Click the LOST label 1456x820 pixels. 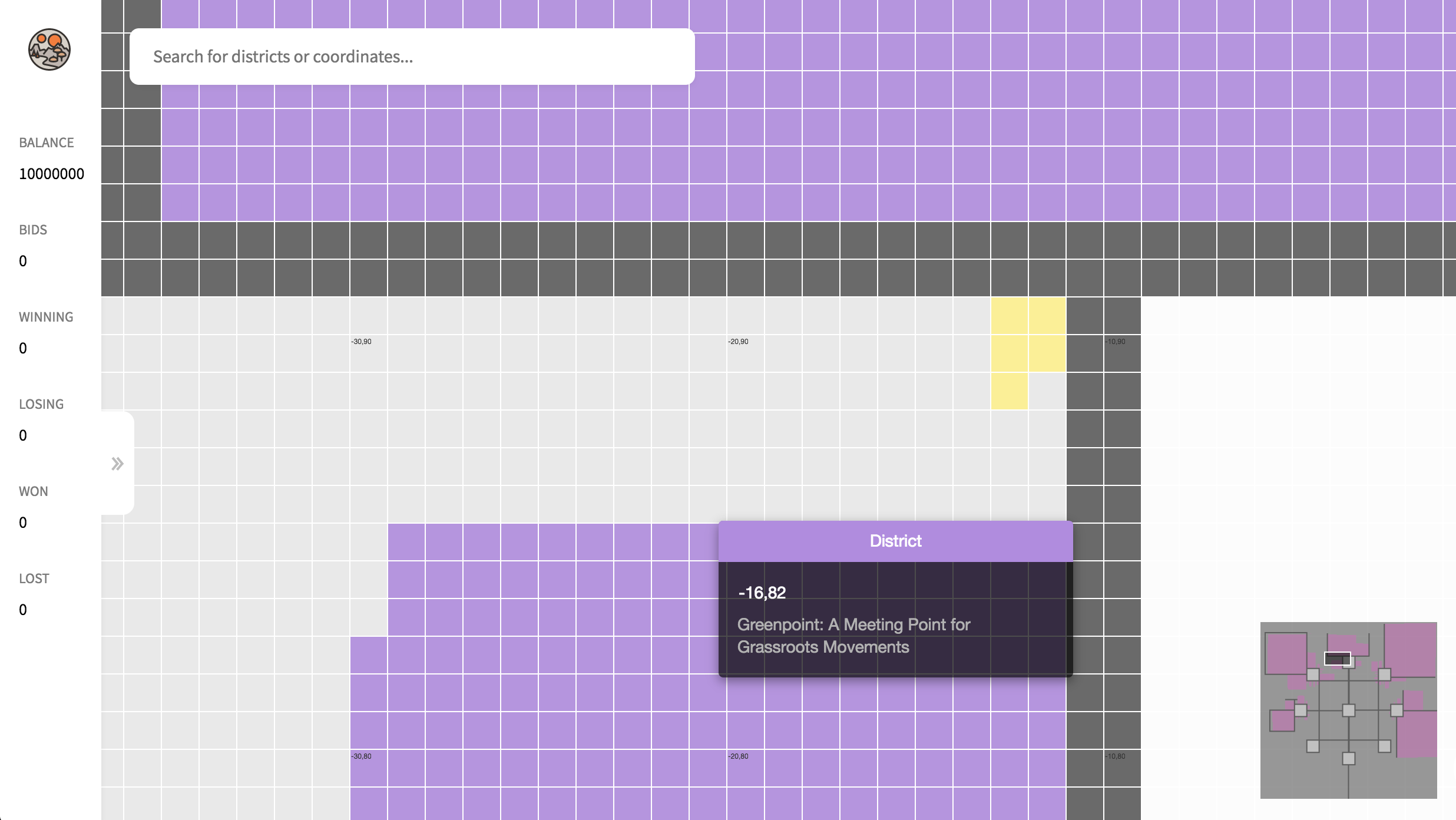(34, 578)
